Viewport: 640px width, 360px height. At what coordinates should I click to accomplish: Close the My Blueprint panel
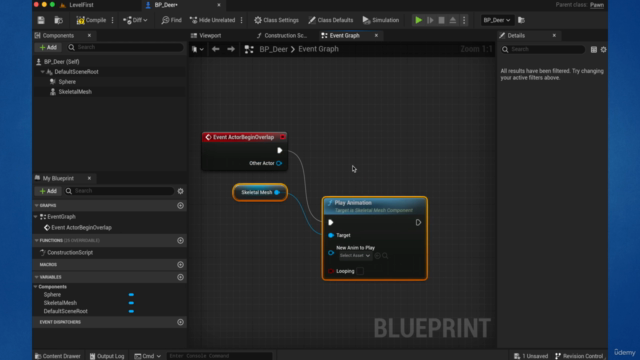click(x=89, y=178)
